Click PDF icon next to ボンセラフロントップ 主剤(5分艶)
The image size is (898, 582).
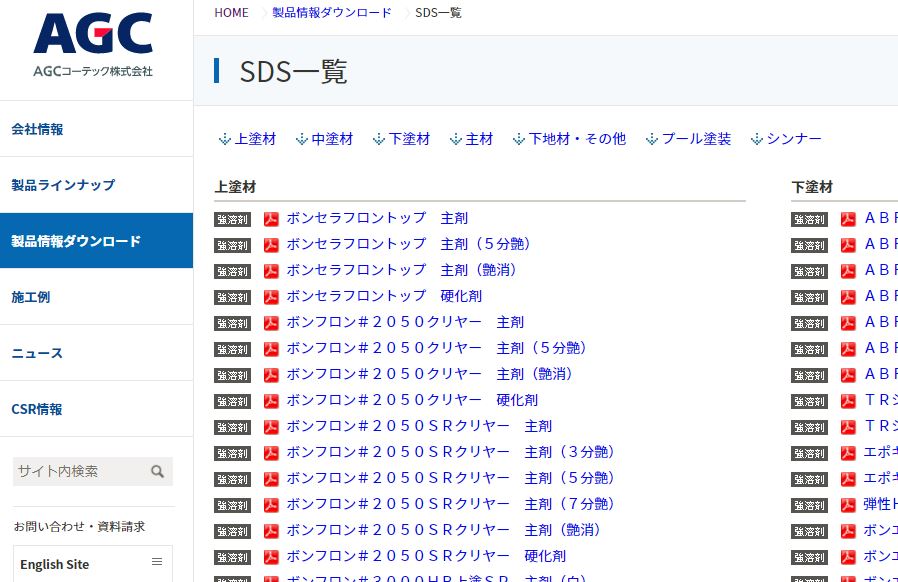[271, 244]
